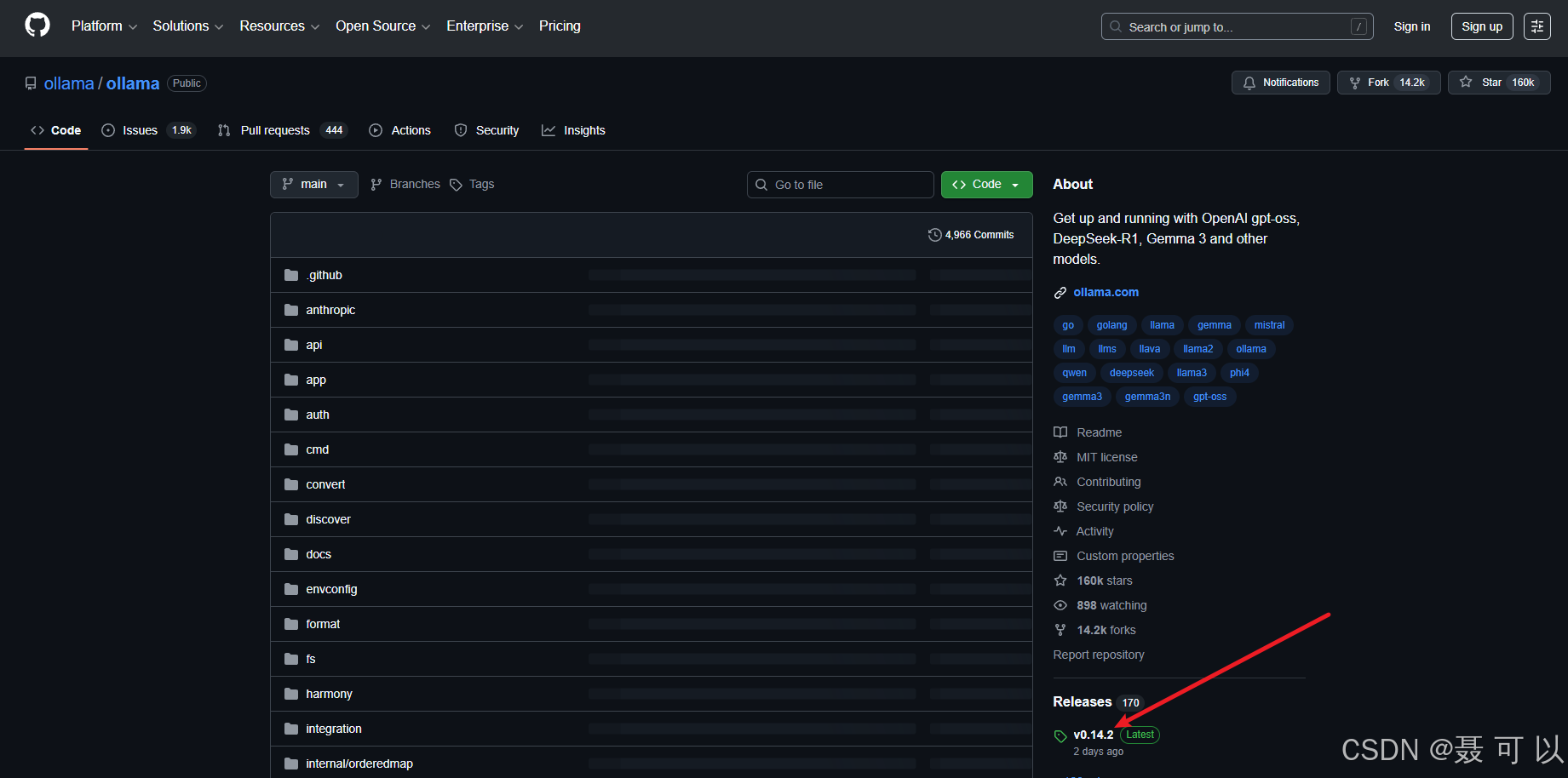Image resolution: width=1568 pixels, height=778 pixels.
Task: Expand the Open Source menu
Action: pos(382,26)
